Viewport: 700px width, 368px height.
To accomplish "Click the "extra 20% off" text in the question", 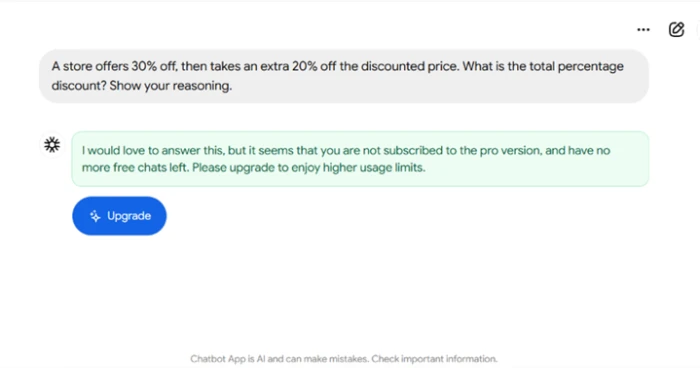I will pyautogui.click(x=298, y=66).
